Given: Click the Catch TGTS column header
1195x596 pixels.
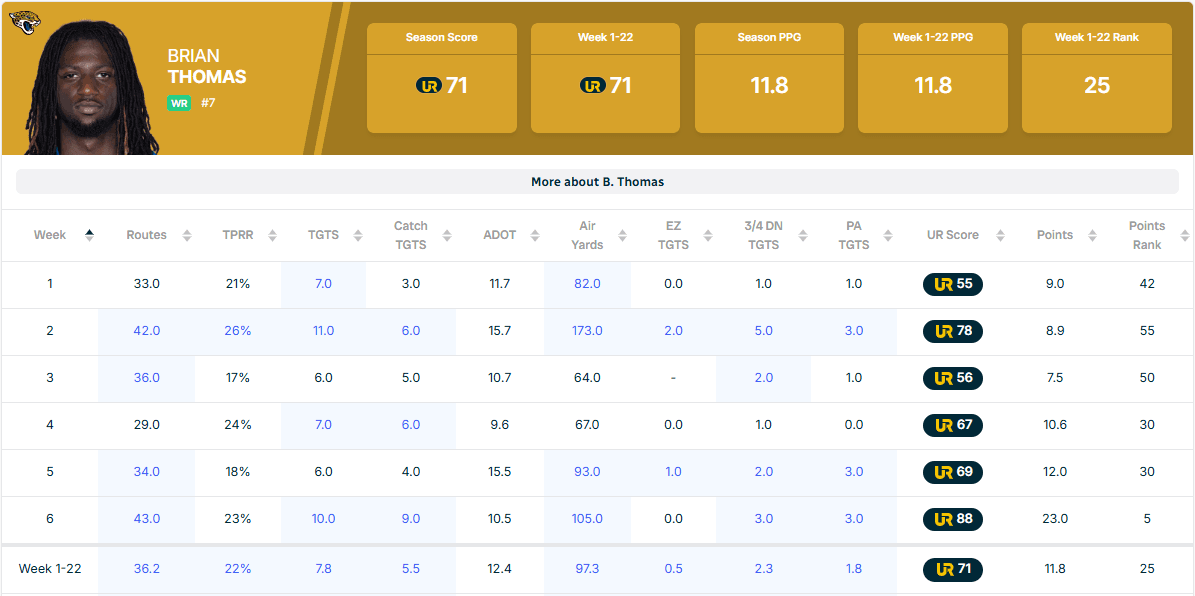Looking at the screenshot, I should coord(410,235).
